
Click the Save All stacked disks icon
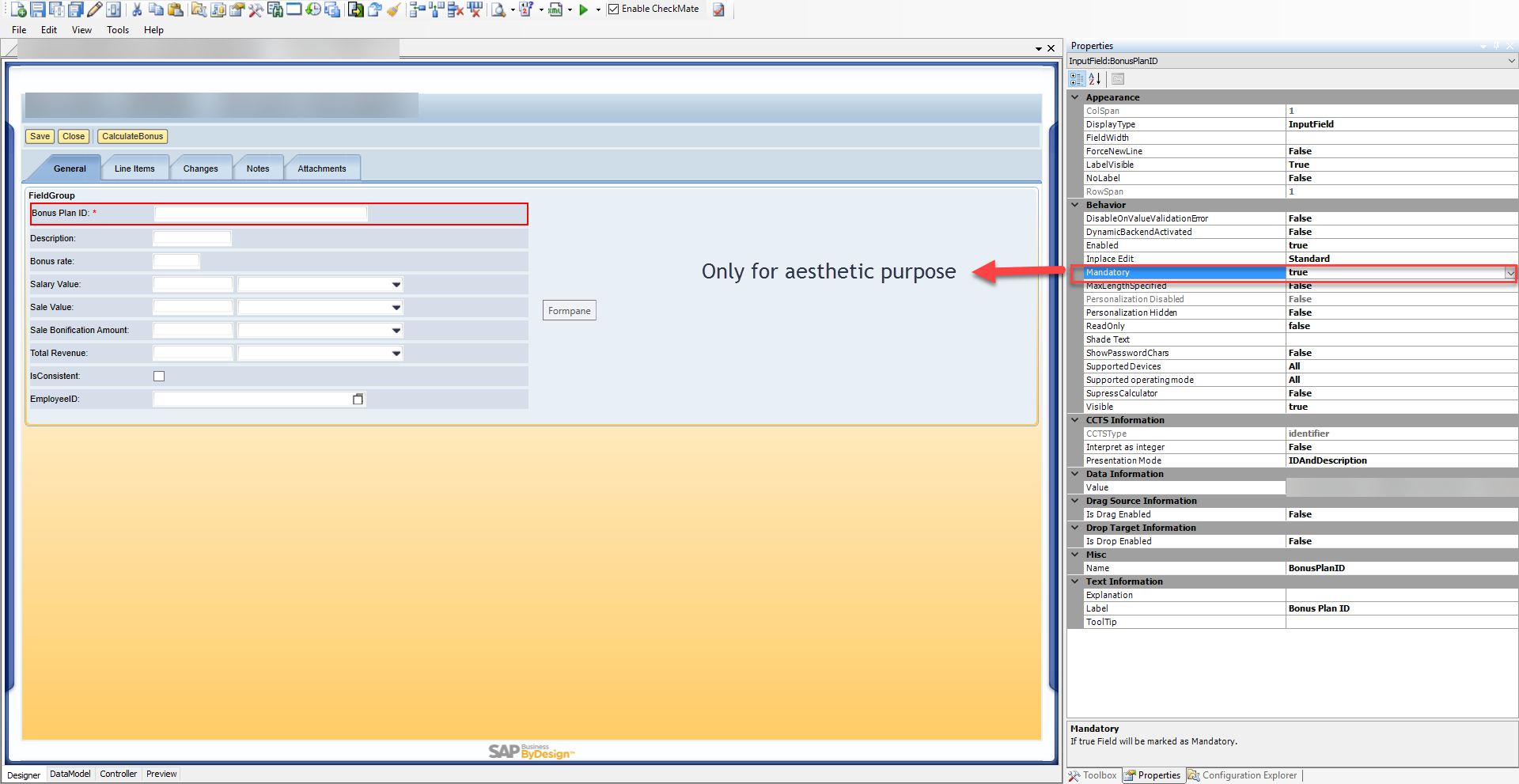[75, 9]
